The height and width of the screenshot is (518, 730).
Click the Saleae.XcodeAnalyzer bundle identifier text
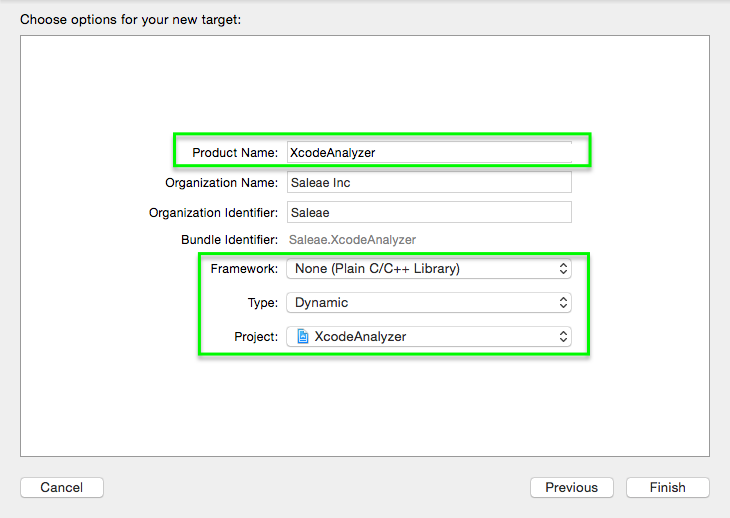pyautogui.click(x=352, y=240)
